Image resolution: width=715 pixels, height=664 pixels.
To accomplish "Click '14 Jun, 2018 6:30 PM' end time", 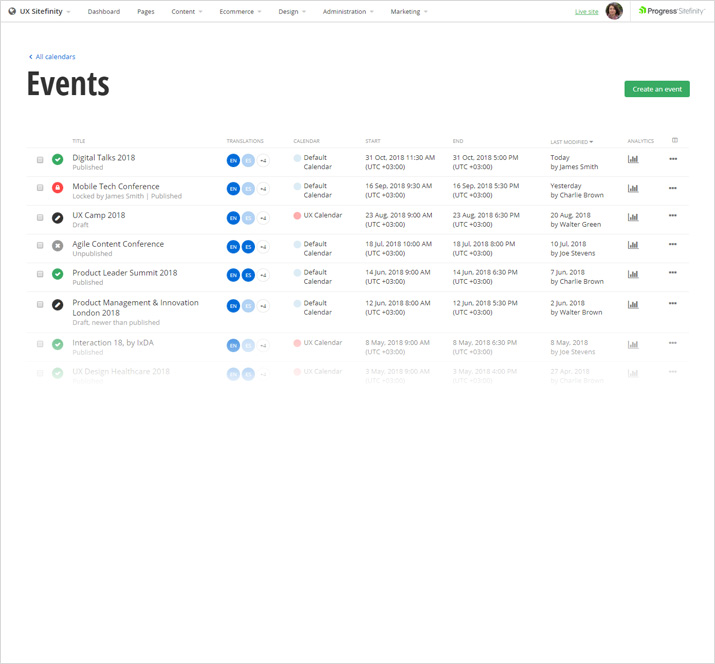I will tap(485, 272).
